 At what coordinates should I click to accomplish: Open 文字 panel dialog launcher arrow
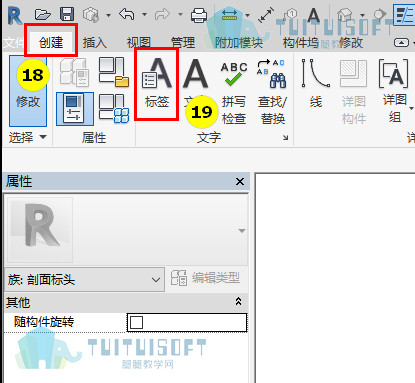(x=286, y=137)
